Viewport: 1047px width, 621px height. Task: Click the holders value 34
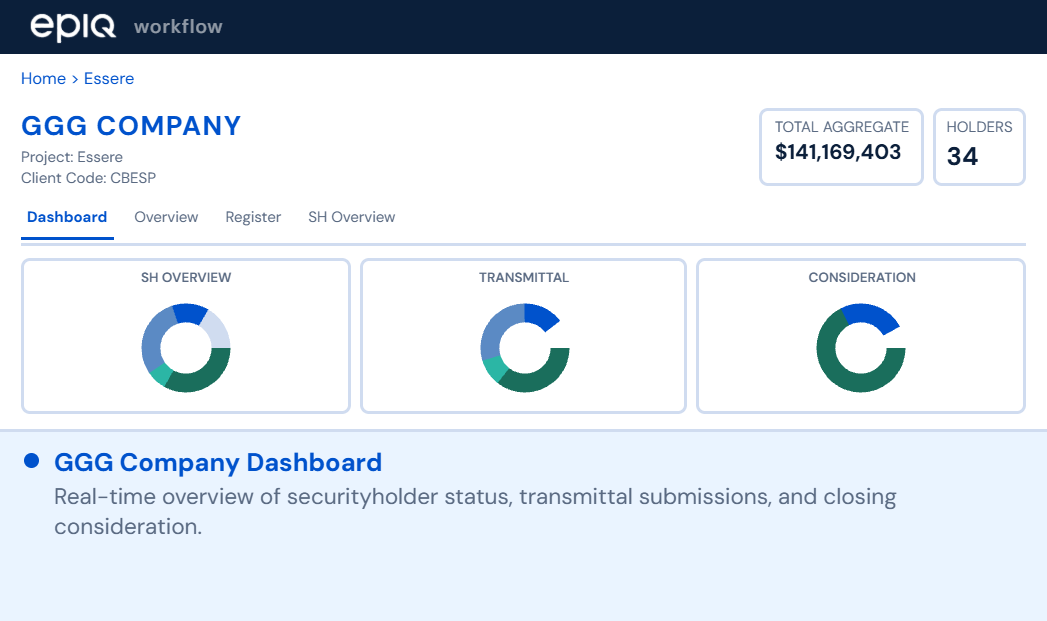[x=962, y=156]
